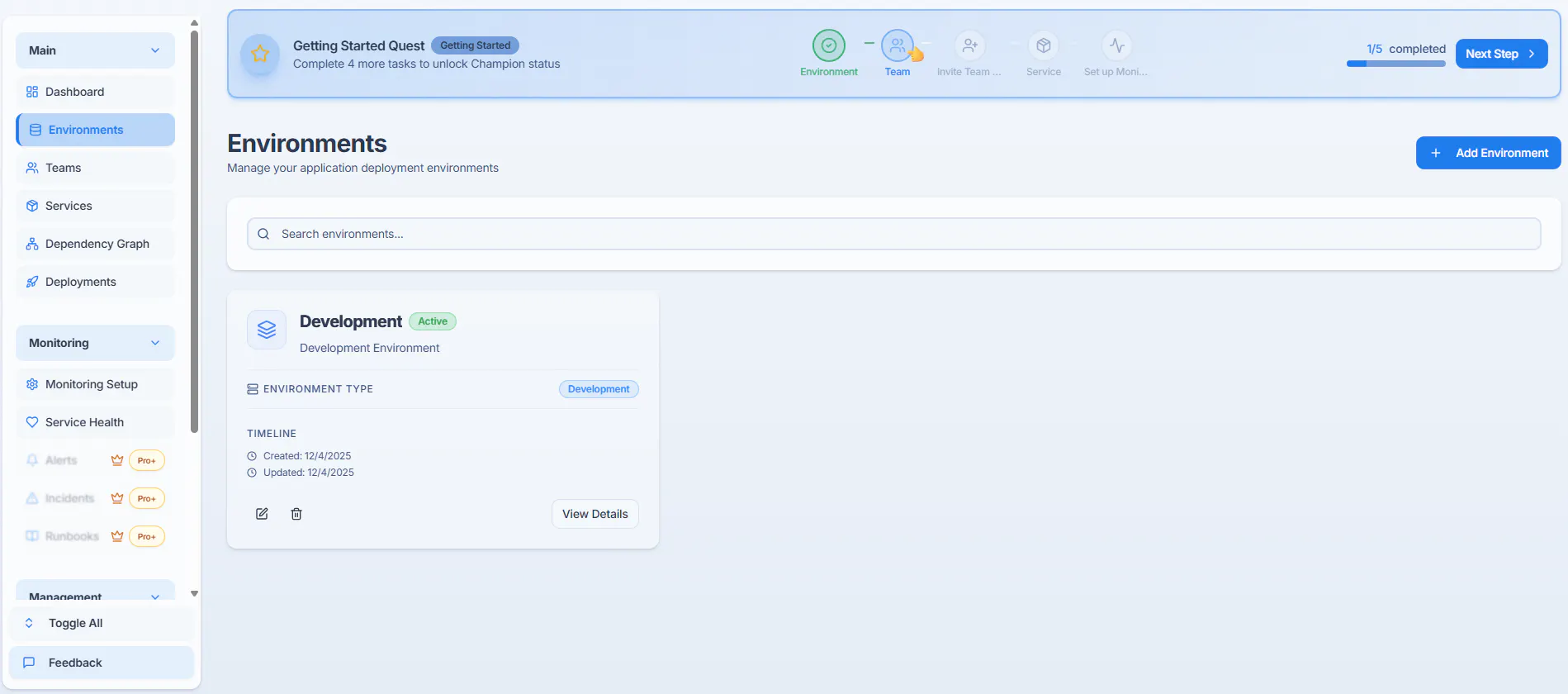
Task: Click the crown icon beside Runbooks
Action: click(117, 536)
